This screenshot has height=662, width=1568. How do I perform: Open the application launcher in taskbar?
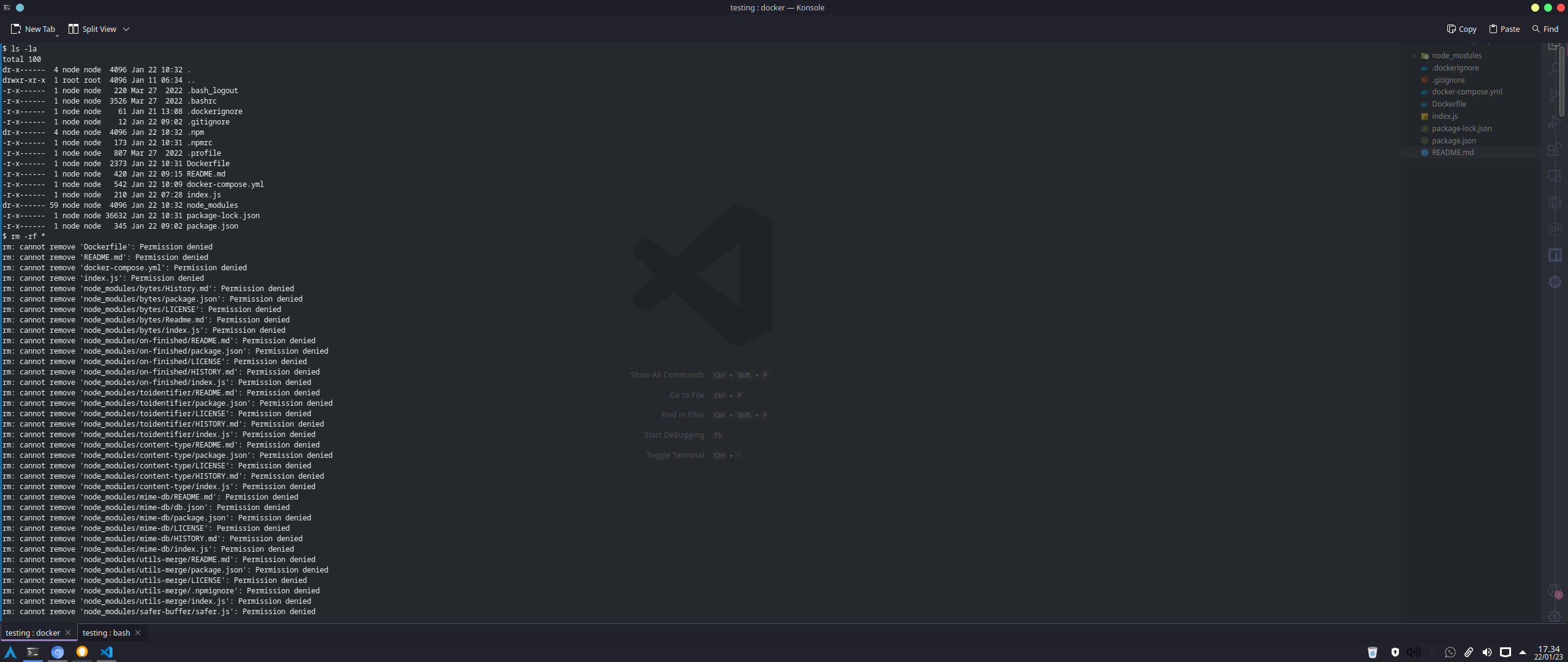point(10,652)
